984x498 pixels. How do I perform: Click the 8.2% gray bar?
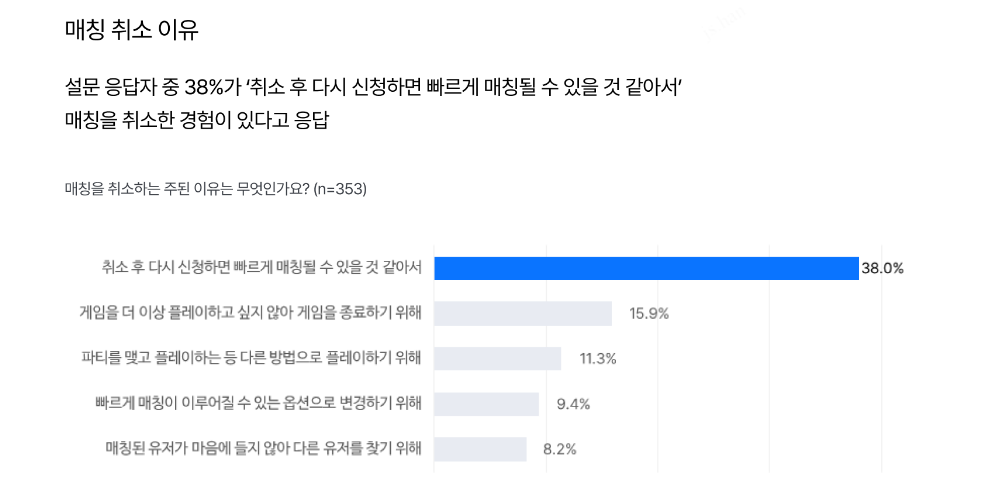pyautogui.click(x=480, y=449)
